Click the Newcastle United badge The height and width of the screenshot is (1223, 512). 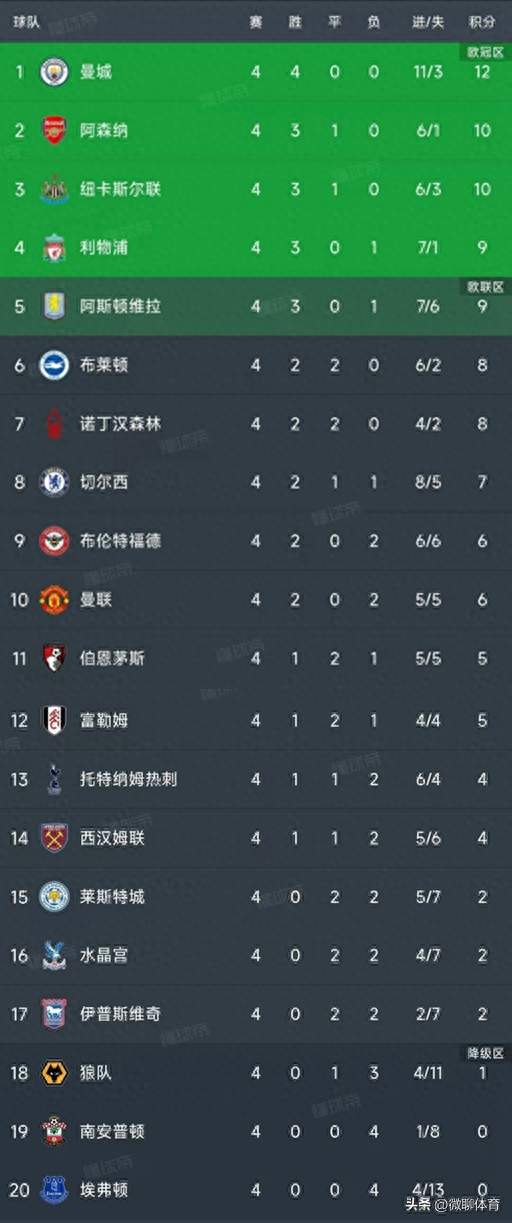click(54, 189)
